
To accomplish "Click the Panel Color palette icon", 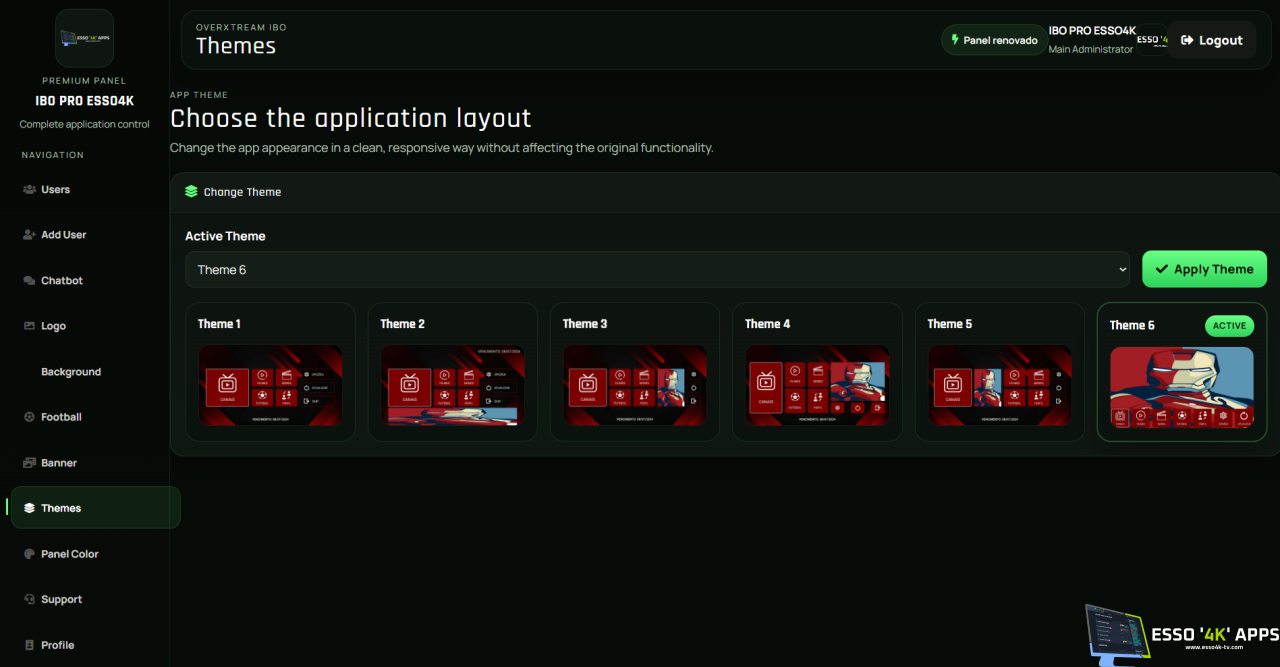I will 29,554.
